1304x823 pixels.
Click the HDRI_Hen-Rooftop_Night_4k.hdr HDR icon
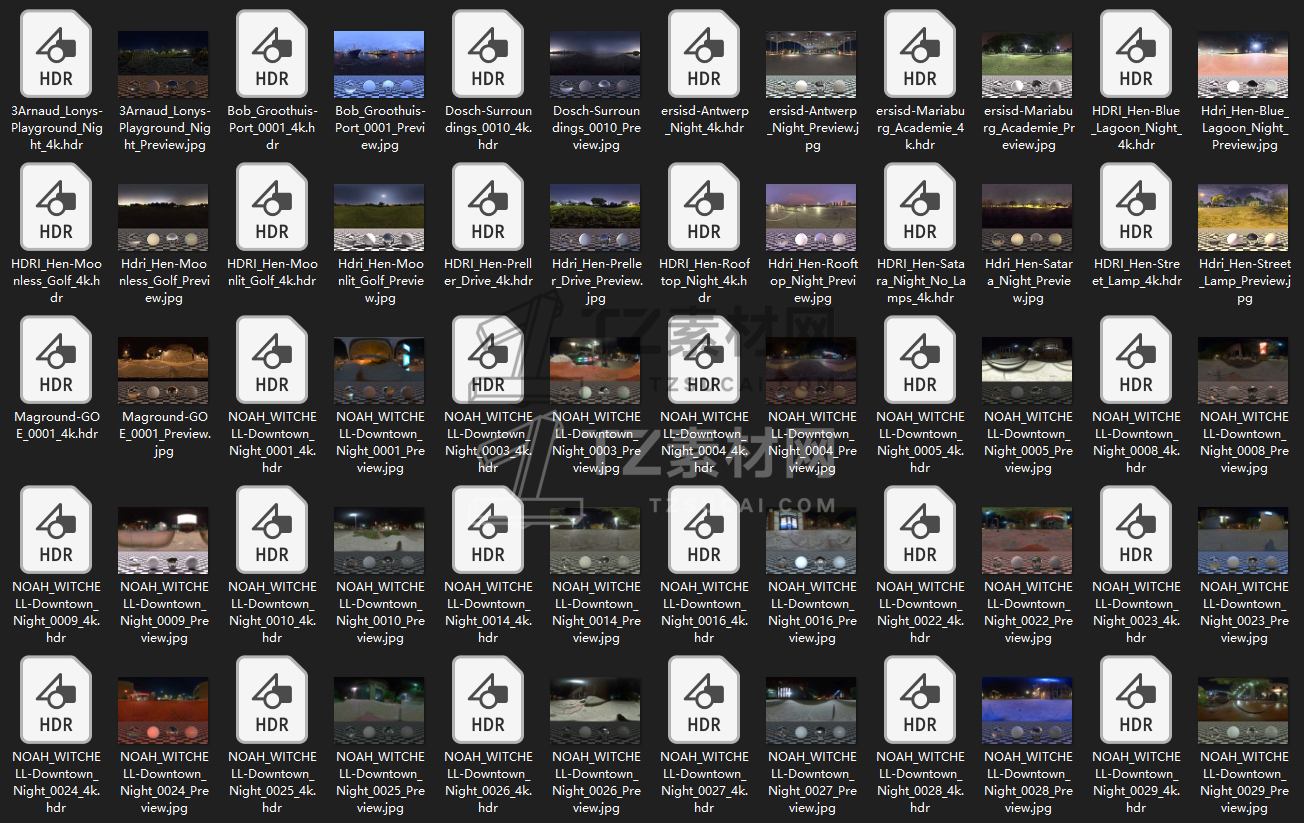tap(704, 207)
